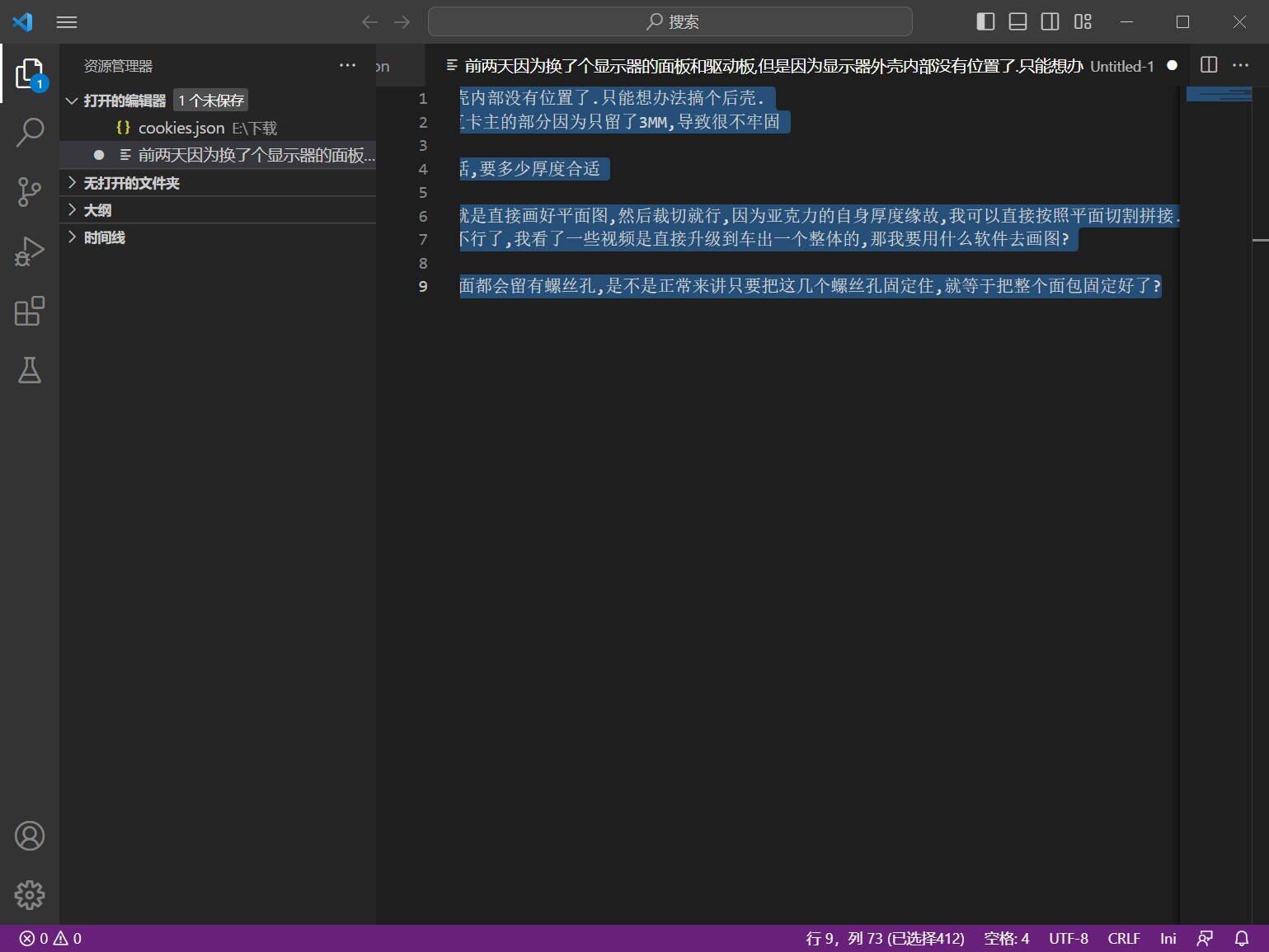Open the Run and Debug view
The height and width of the screenshot is (952, 1269).
[30, 251]
